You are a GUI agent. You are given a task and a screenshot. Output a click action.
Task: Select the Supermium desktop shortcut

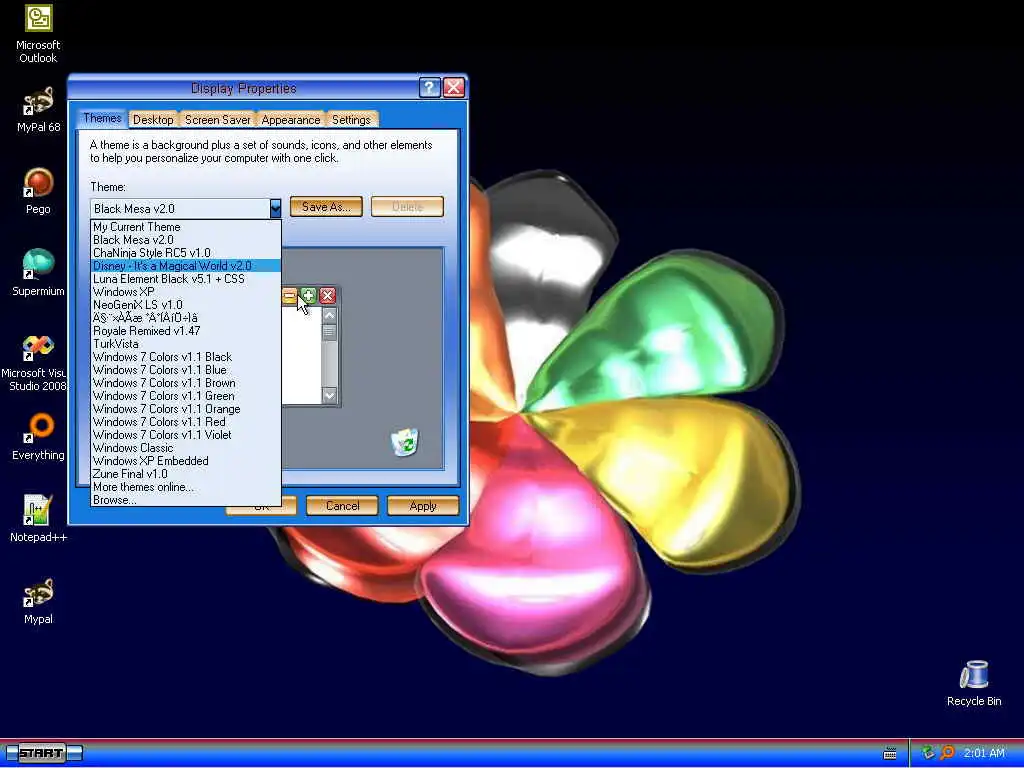(x=38, y=273)
